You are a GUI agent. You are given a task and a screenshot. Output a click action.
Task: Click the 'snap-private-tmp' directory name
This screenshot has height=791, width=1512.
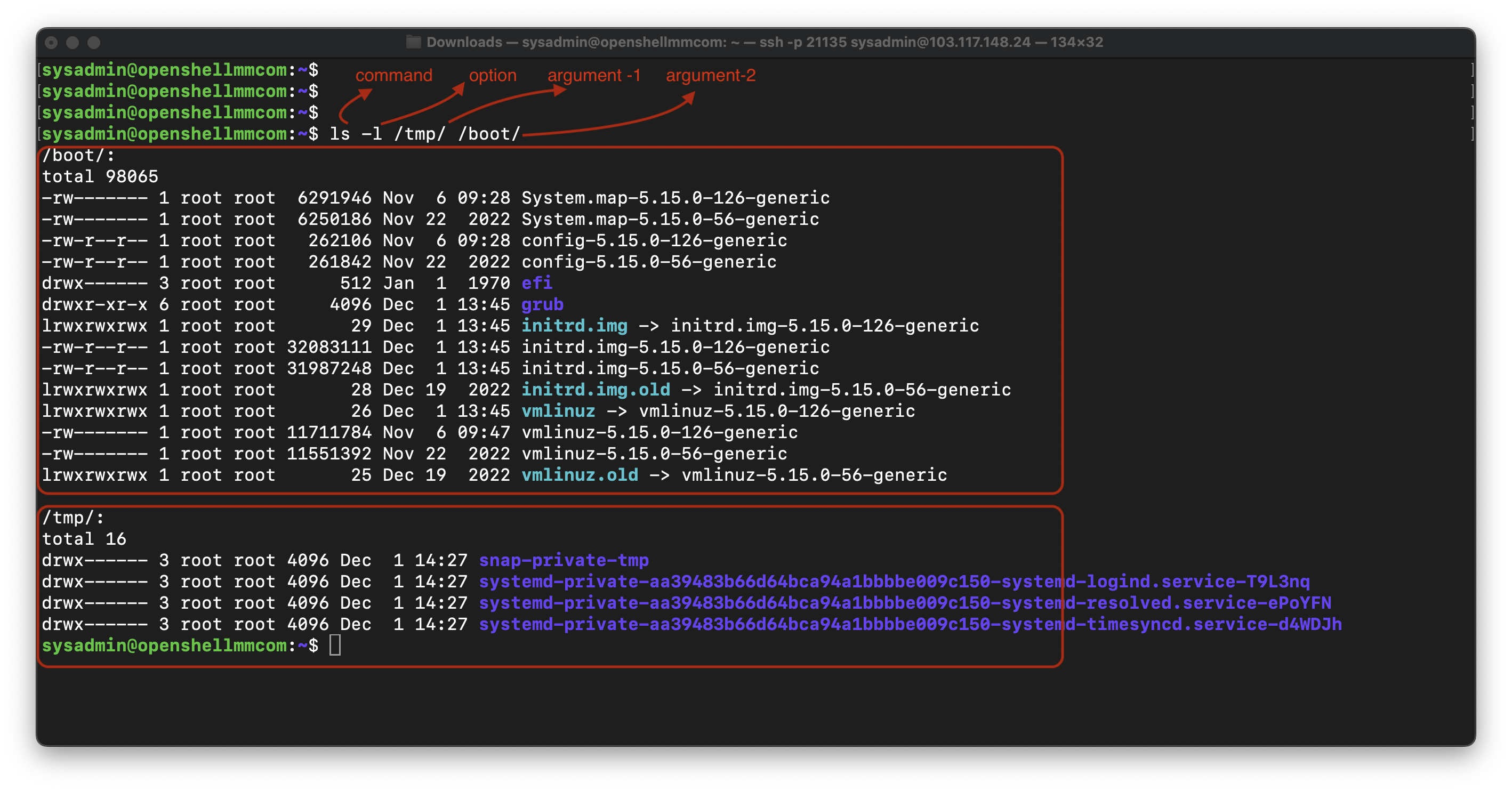click(564, 560)
